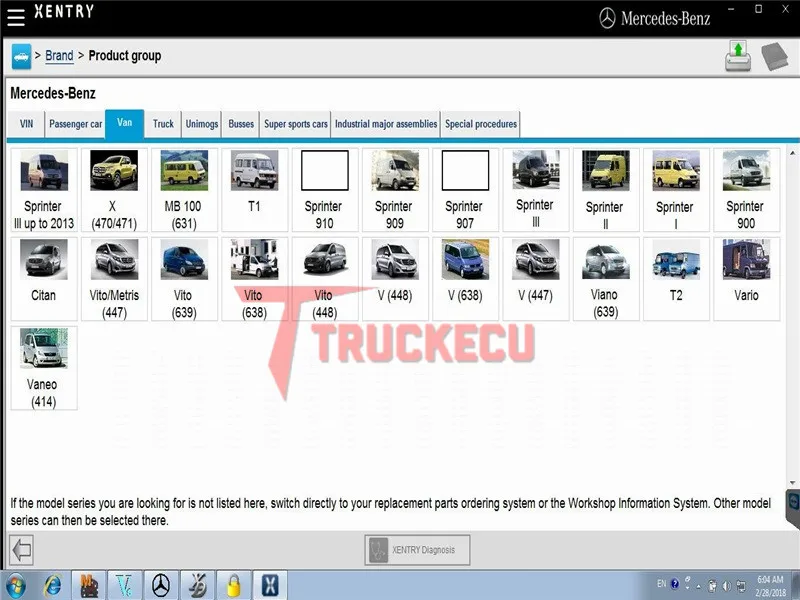Switch to the Busses tab
This screenshot has width=800, height=600.
[x=241, y=124]
